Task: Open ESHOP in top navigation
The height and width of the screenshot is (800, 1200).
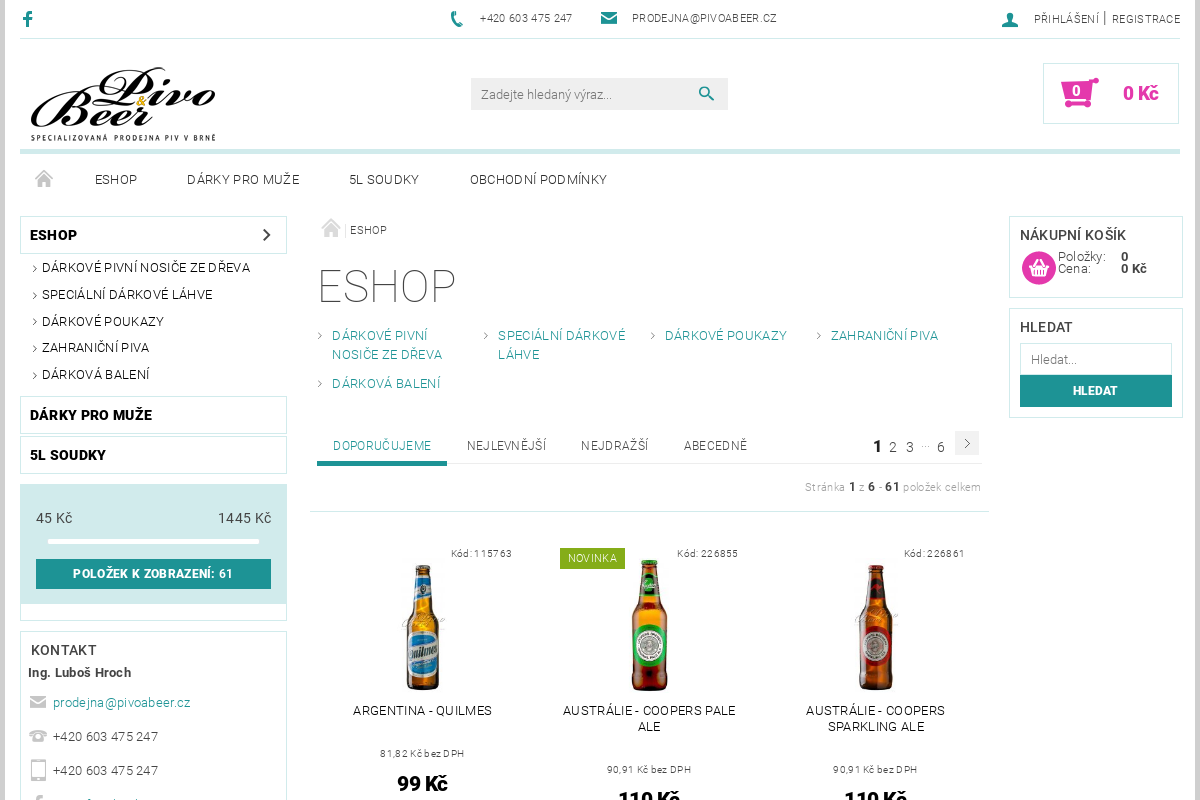Action: pyautogui.click(x=116, y=180)
